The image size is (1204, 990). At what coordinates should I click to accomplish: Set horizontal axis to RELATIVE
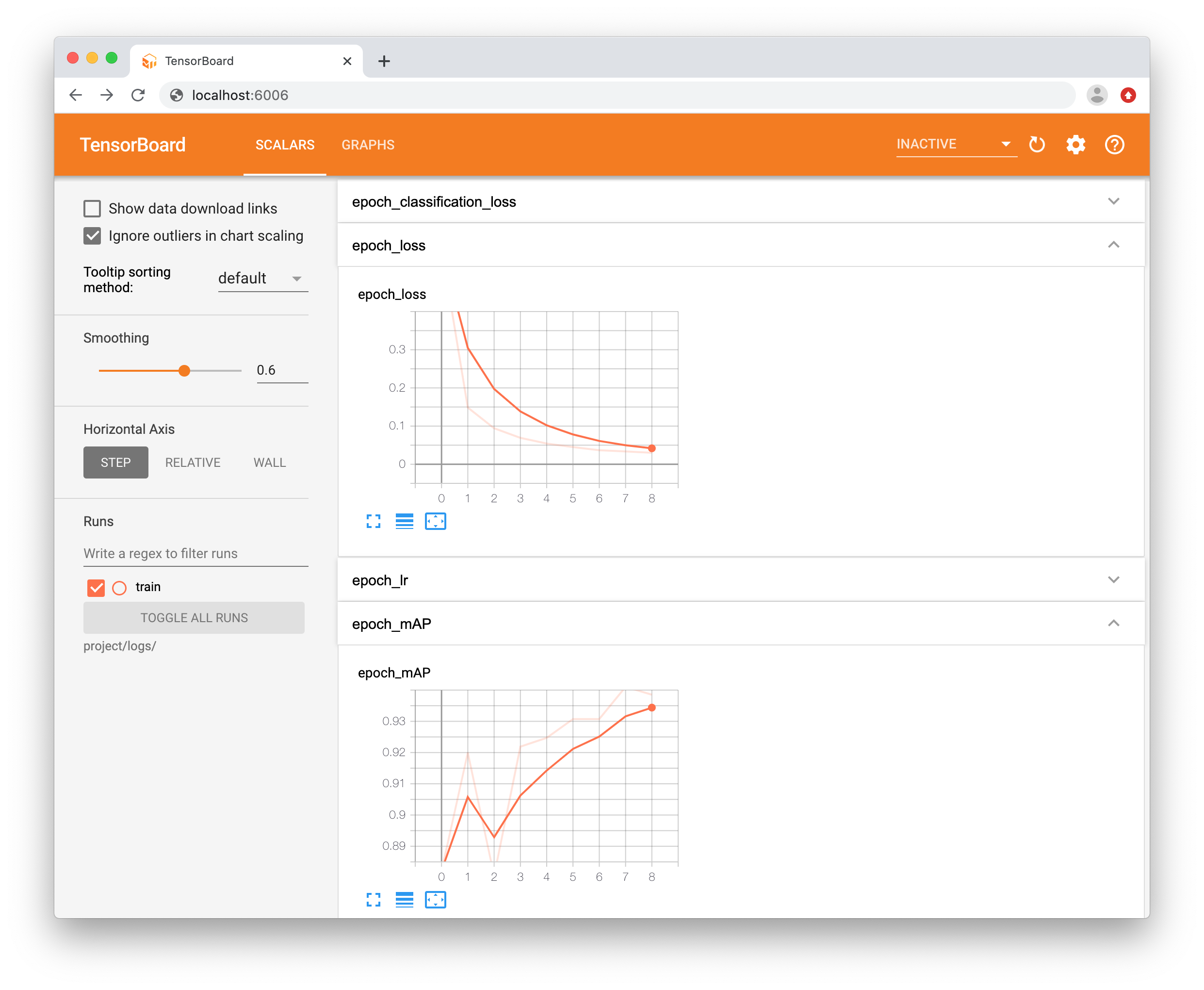coord(193,462)
